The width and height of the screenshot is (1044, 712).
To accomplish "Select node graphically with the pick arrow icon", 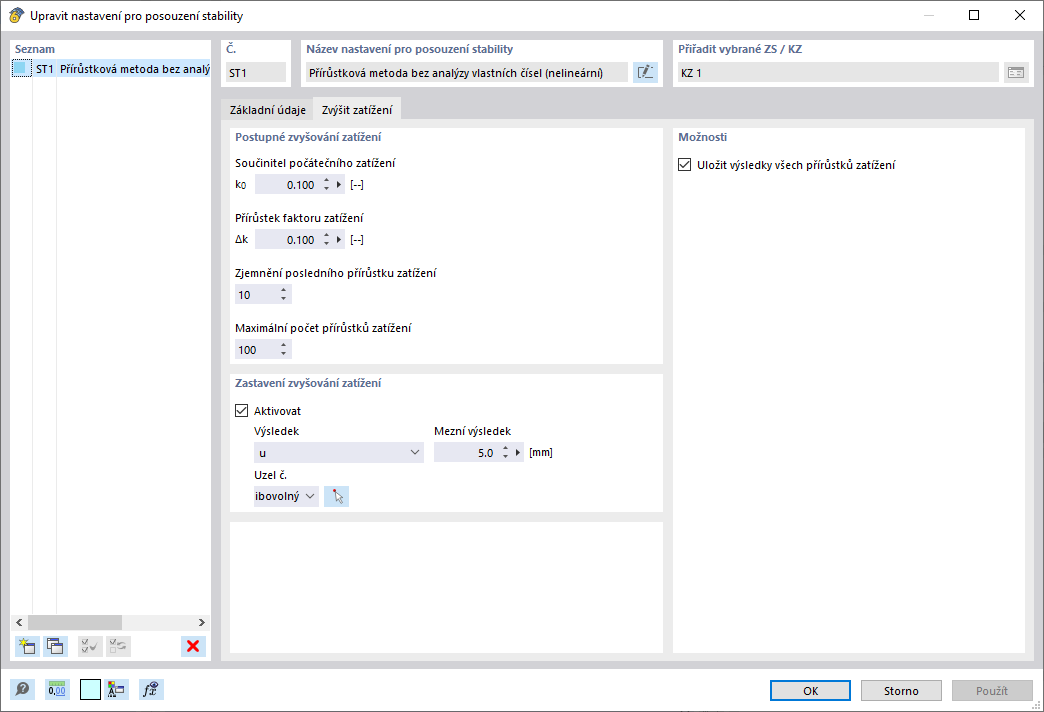I will [336, 495].
